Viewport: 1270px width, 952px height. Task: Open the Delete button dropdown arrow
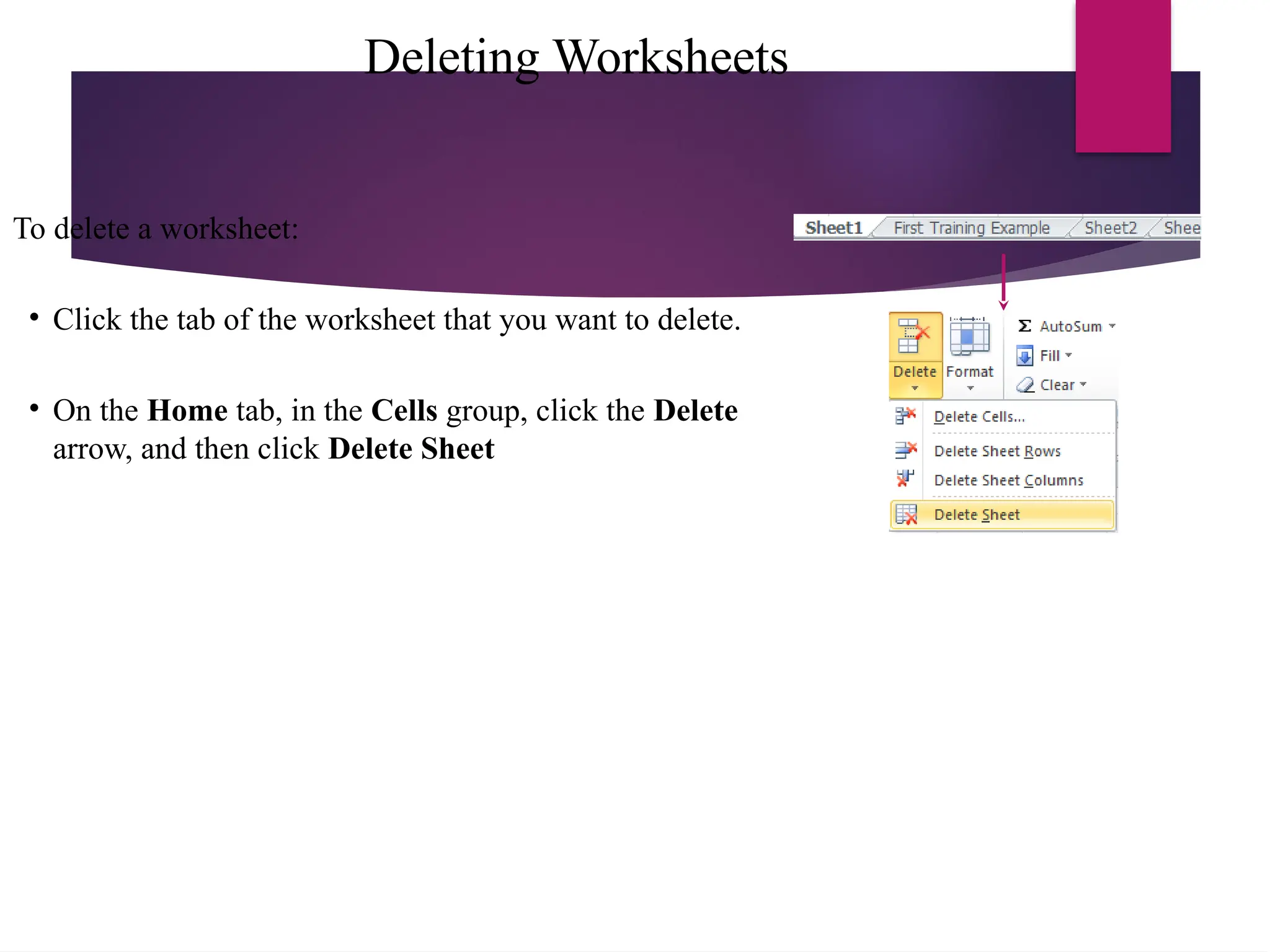[915, 389]
